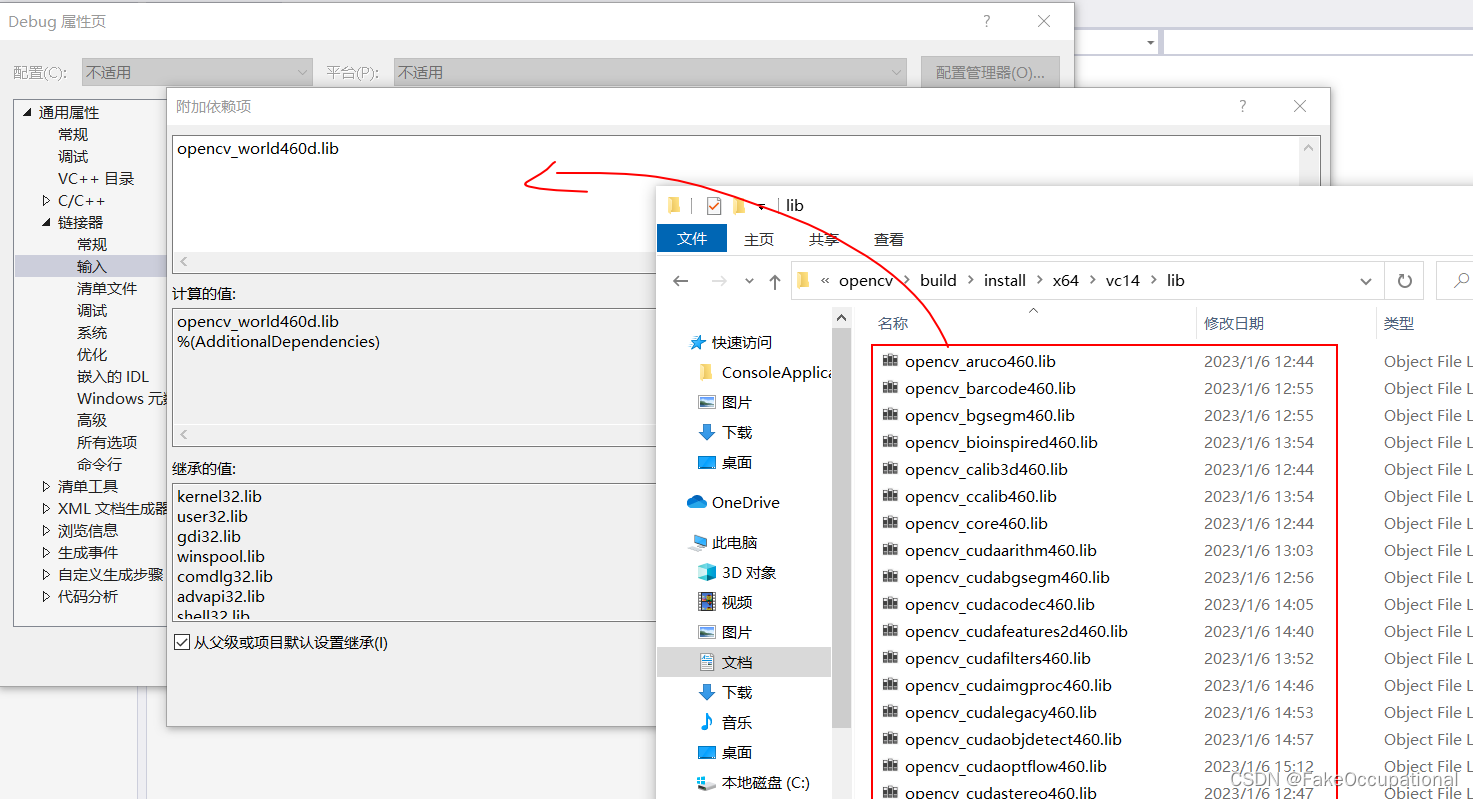Open the address bar history dropdown

pos(1366,281)
